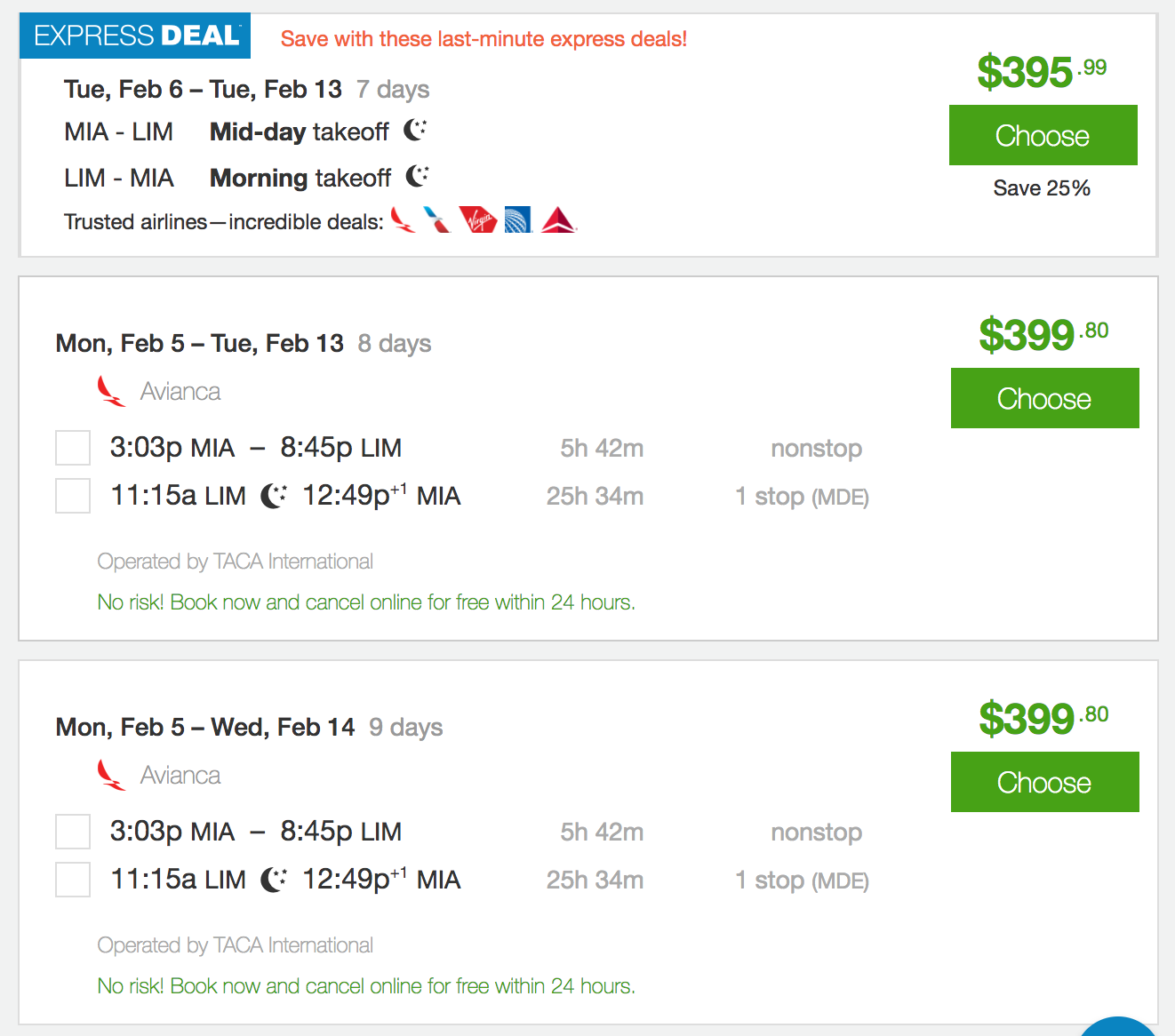The width and height of the screenshot is (1175, 1036).
Task: Select the outbound flight checkbox in the 9-day deal
Action: (72, 832)
